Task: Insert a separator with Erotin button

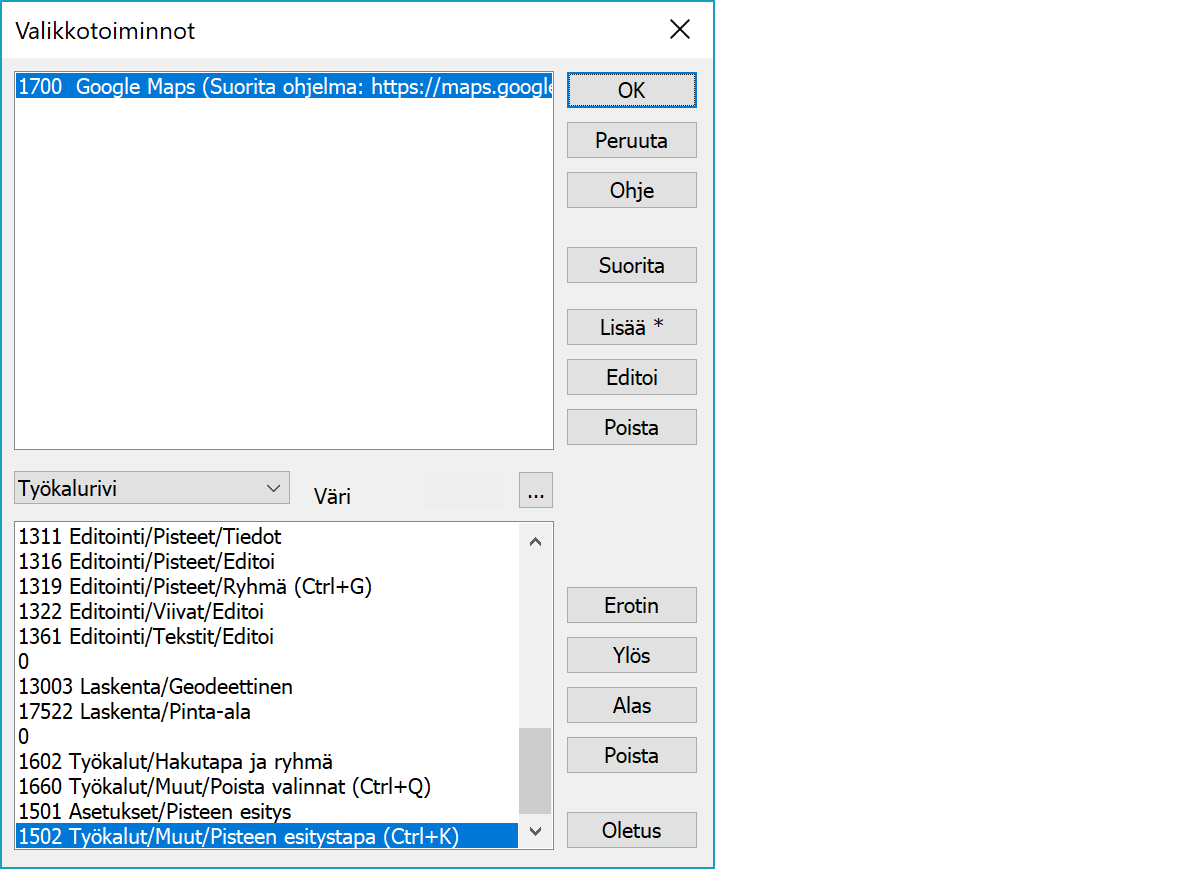Action: point(631,606)
